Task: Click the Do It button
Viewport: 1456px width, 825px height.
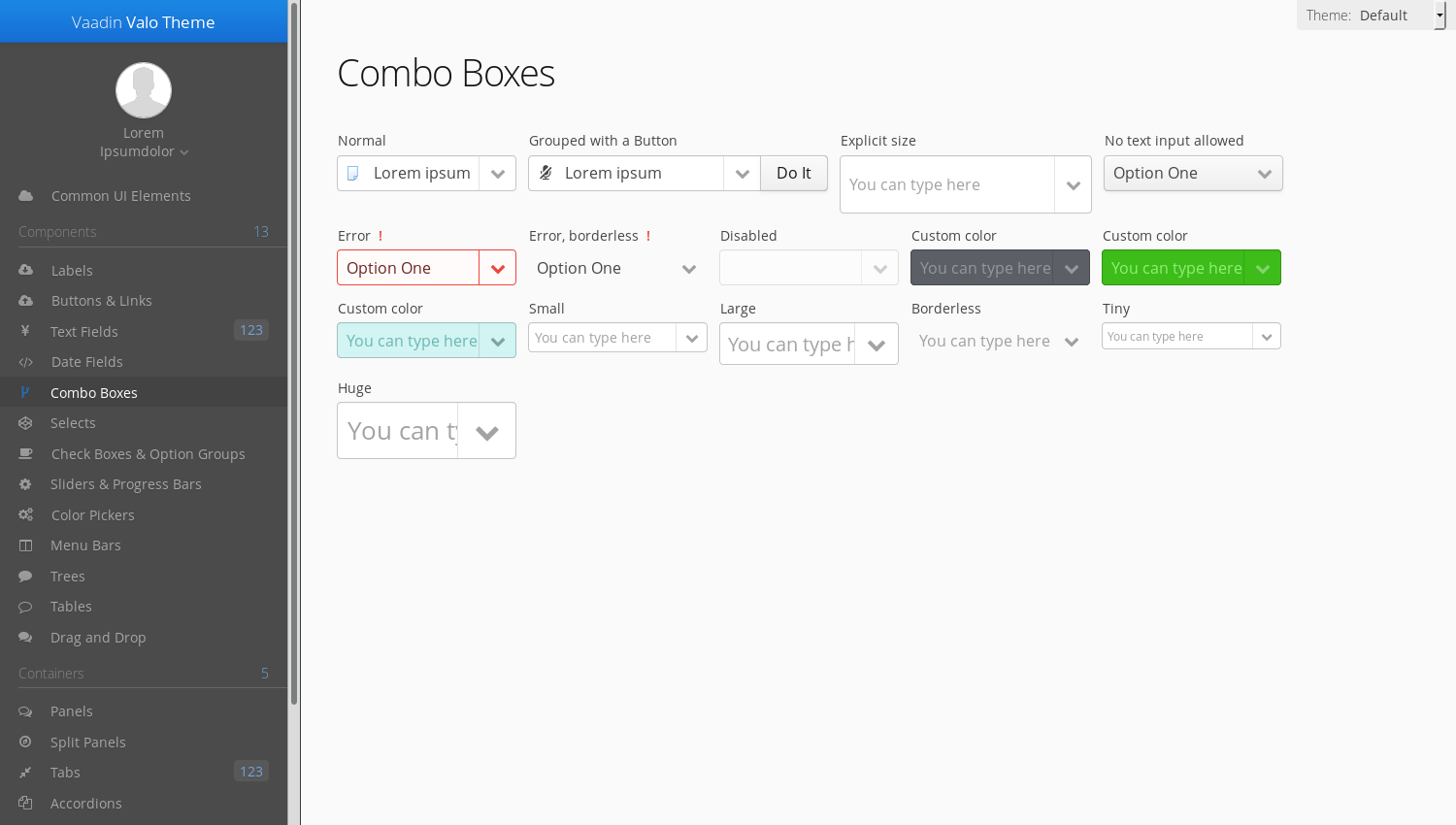Action: [x=794, y=173]
